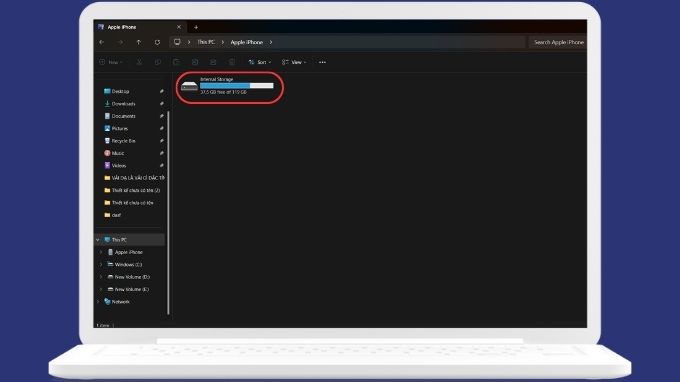Image resolution: width=680 pixels, height=382 pixels.
Task: Click the Internal Storage usage bar
Action: pos(237,86)
